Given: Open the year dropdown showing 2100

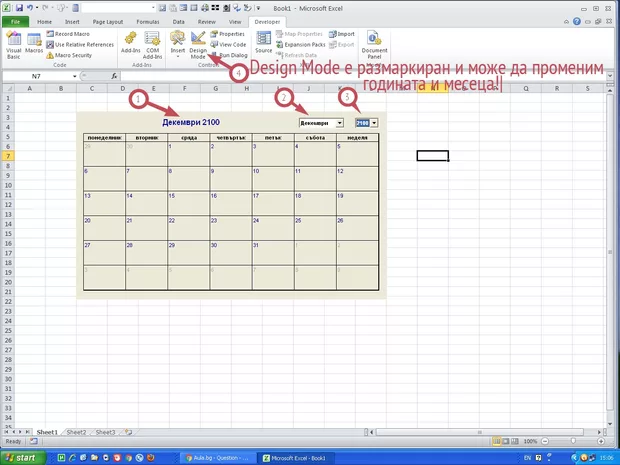Looking at the screenshot, I should coord(374,123).
